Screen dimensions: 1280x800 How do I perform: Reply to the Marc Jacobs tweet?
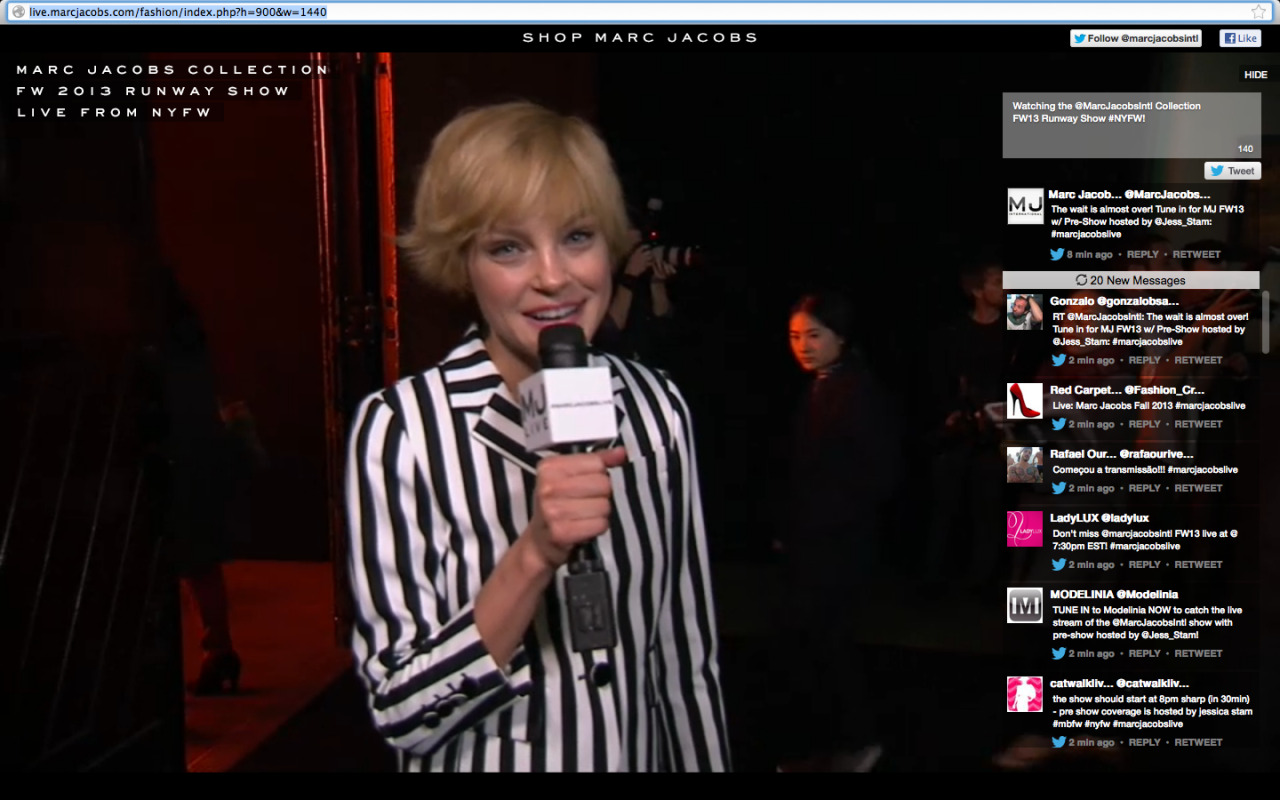click(x=1142, y=254)
